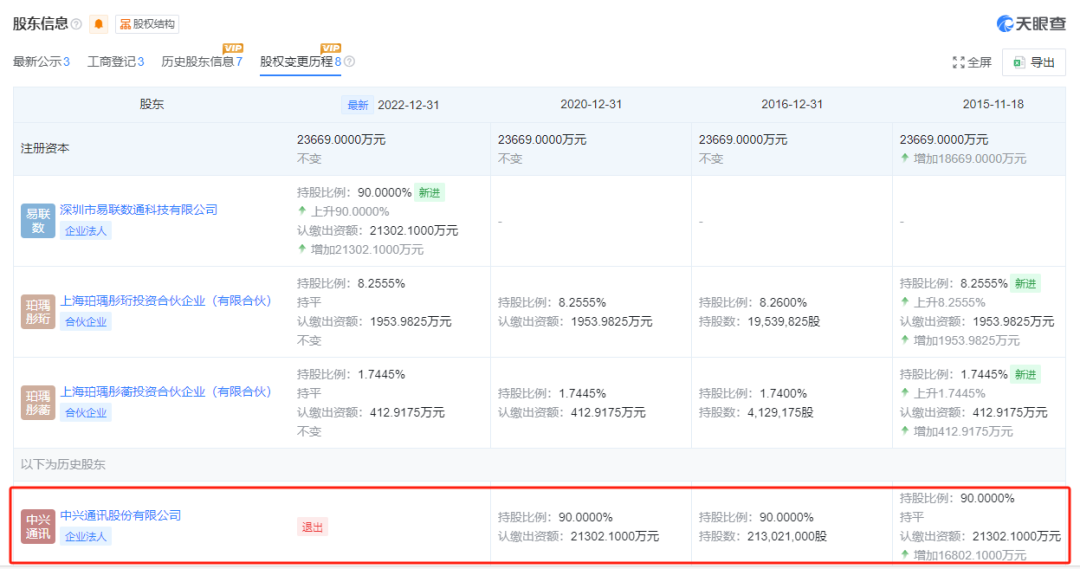Click the bell alert icon beside 股东信息
Viewport: 1080px width, 569px height.
(98, 24)
